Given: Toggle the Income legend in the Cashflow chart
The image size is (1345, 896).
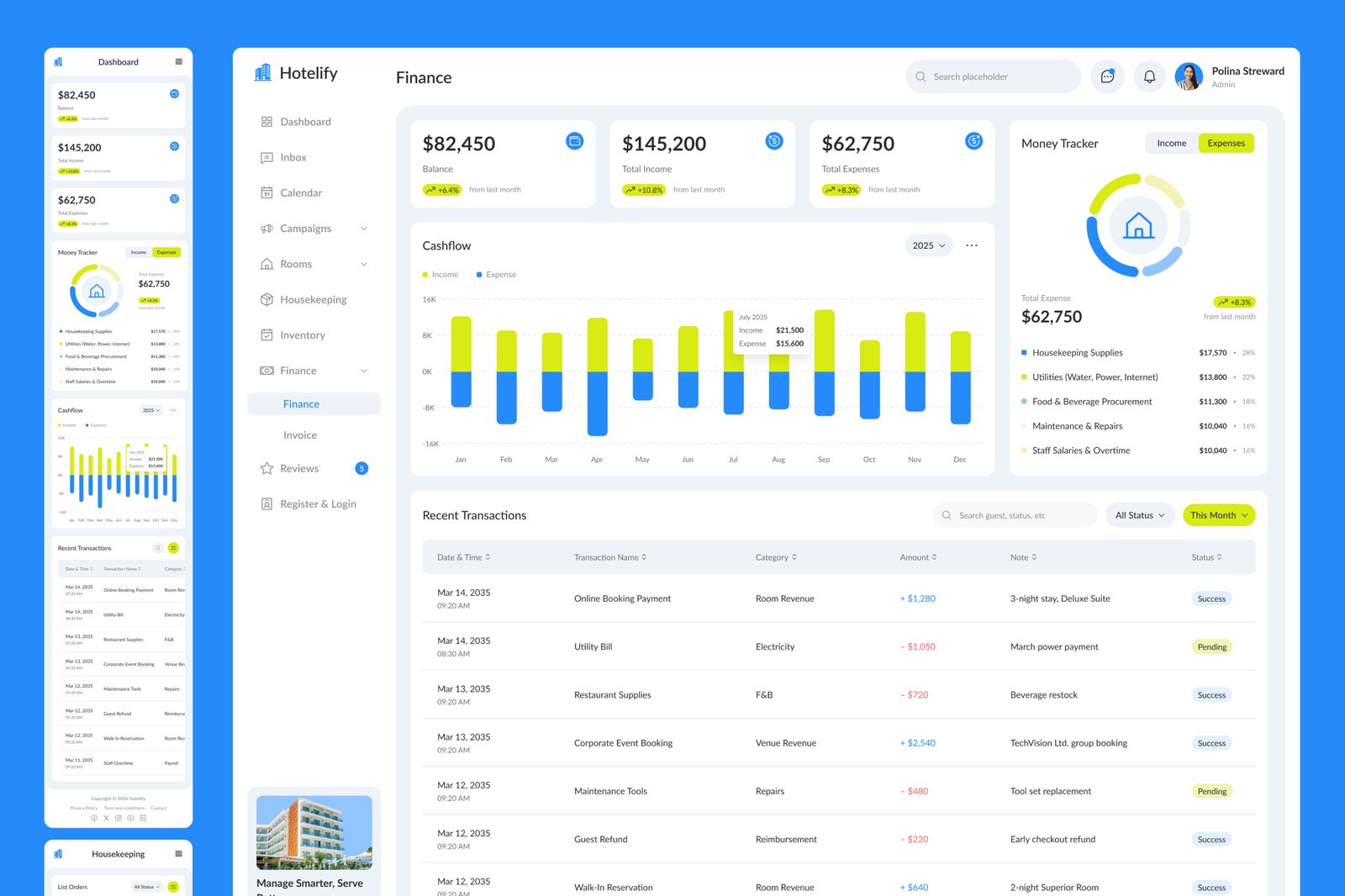Looking at the screenshot, I should tap(440, 274).
